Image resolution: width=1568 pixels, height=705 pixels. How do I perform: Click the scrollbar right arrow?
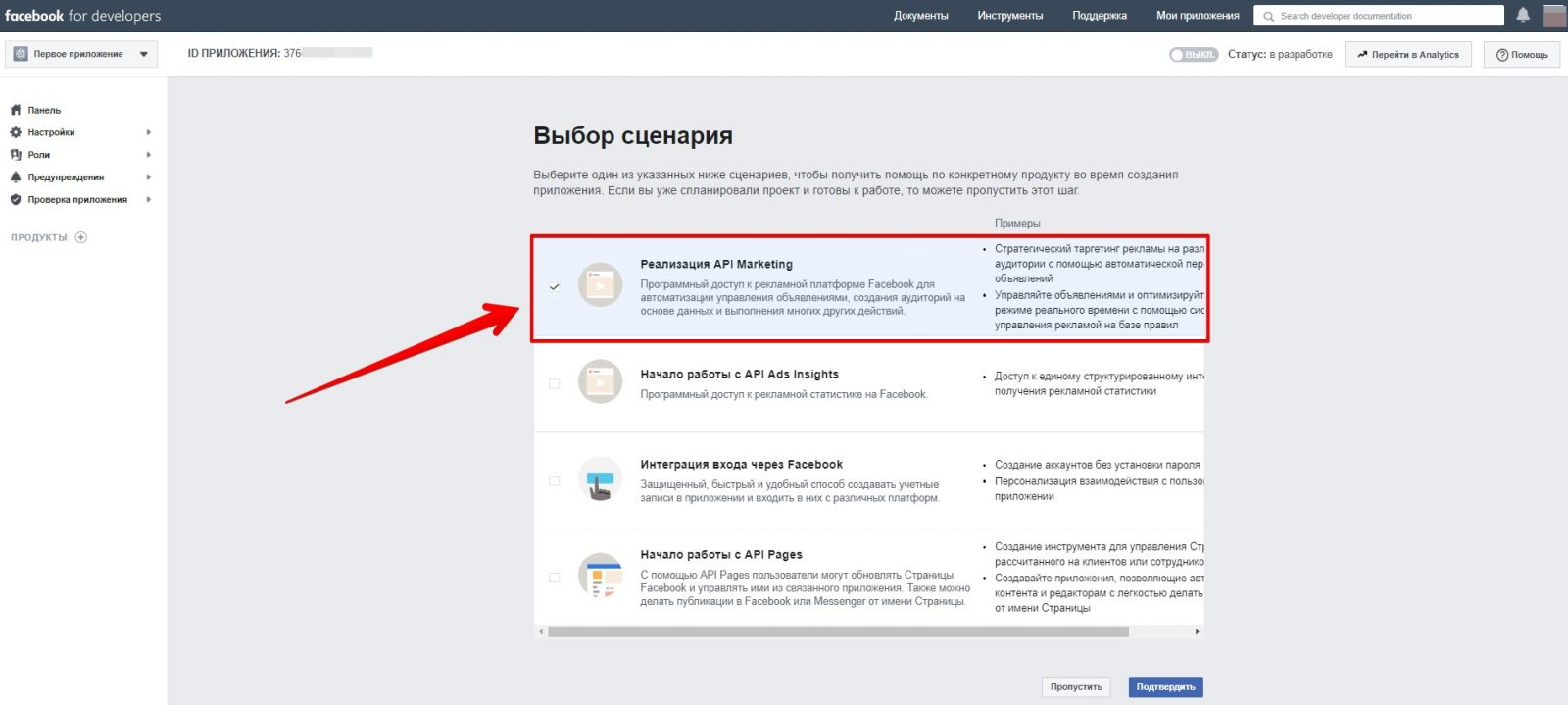click(1197, 632)
